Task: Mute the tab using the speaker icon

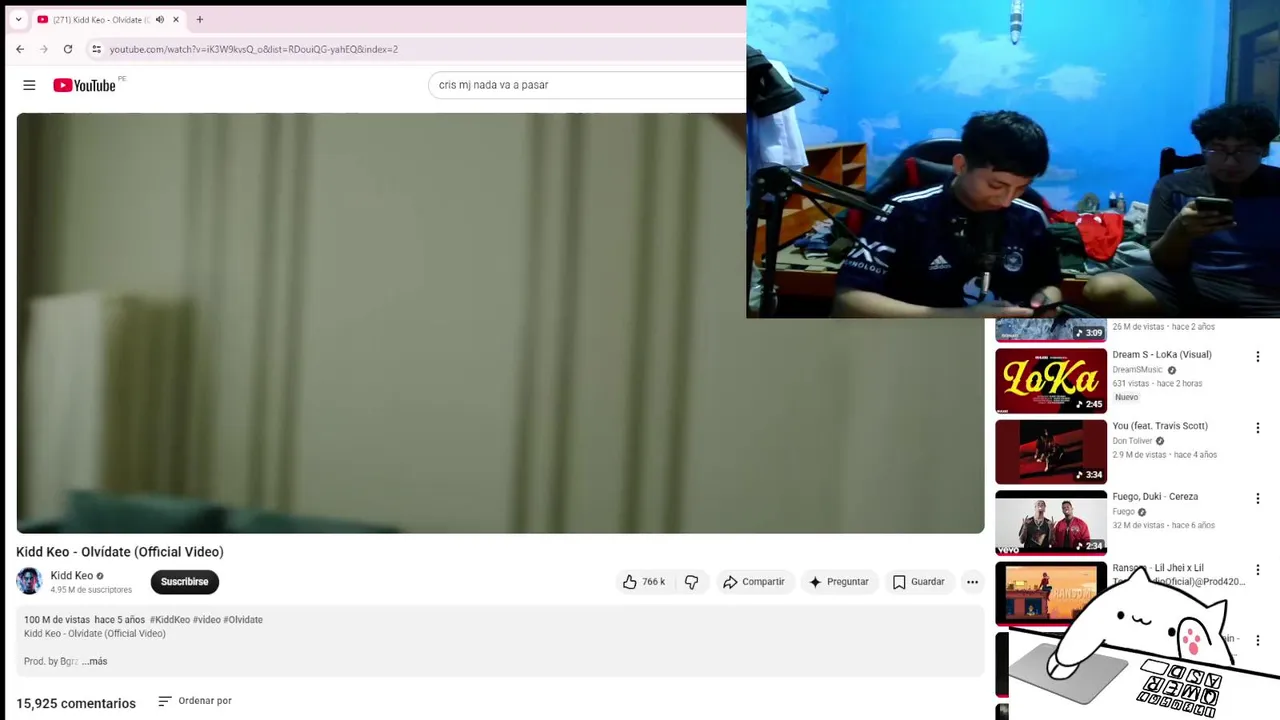Action: point(160,20)
